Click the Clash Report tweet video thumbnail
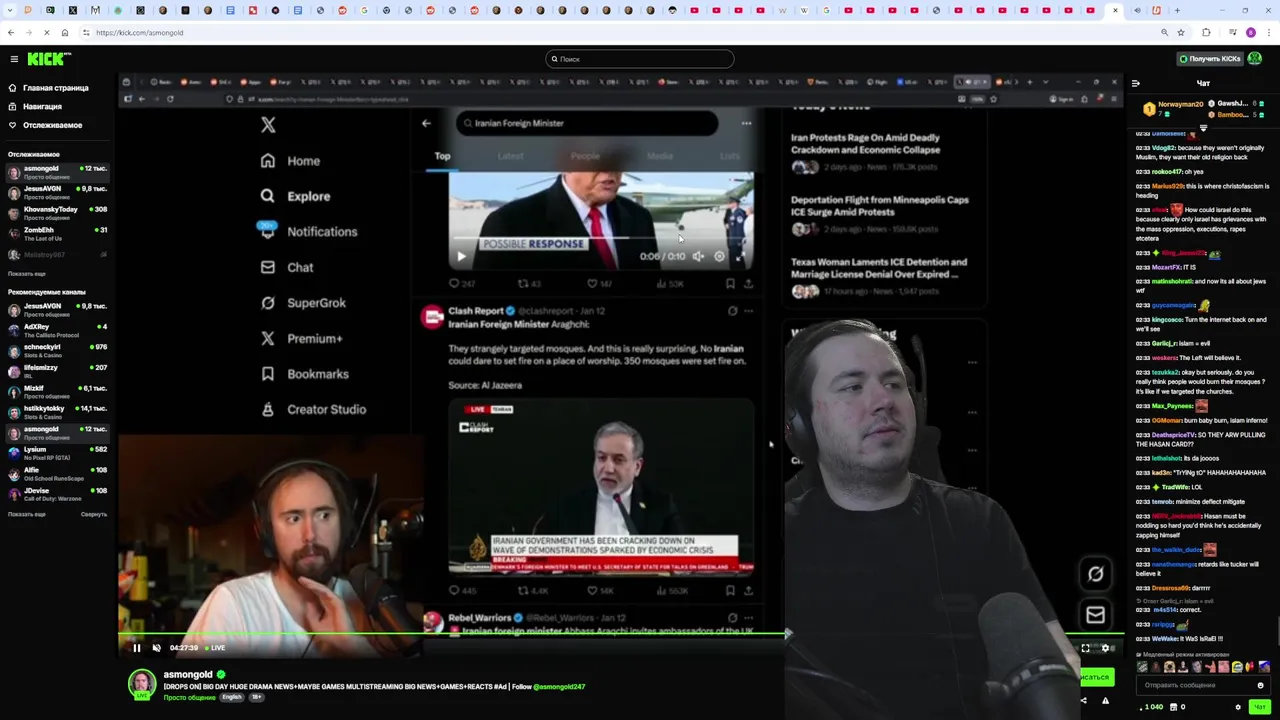The image size is (1280, 720). pos(600,487)
